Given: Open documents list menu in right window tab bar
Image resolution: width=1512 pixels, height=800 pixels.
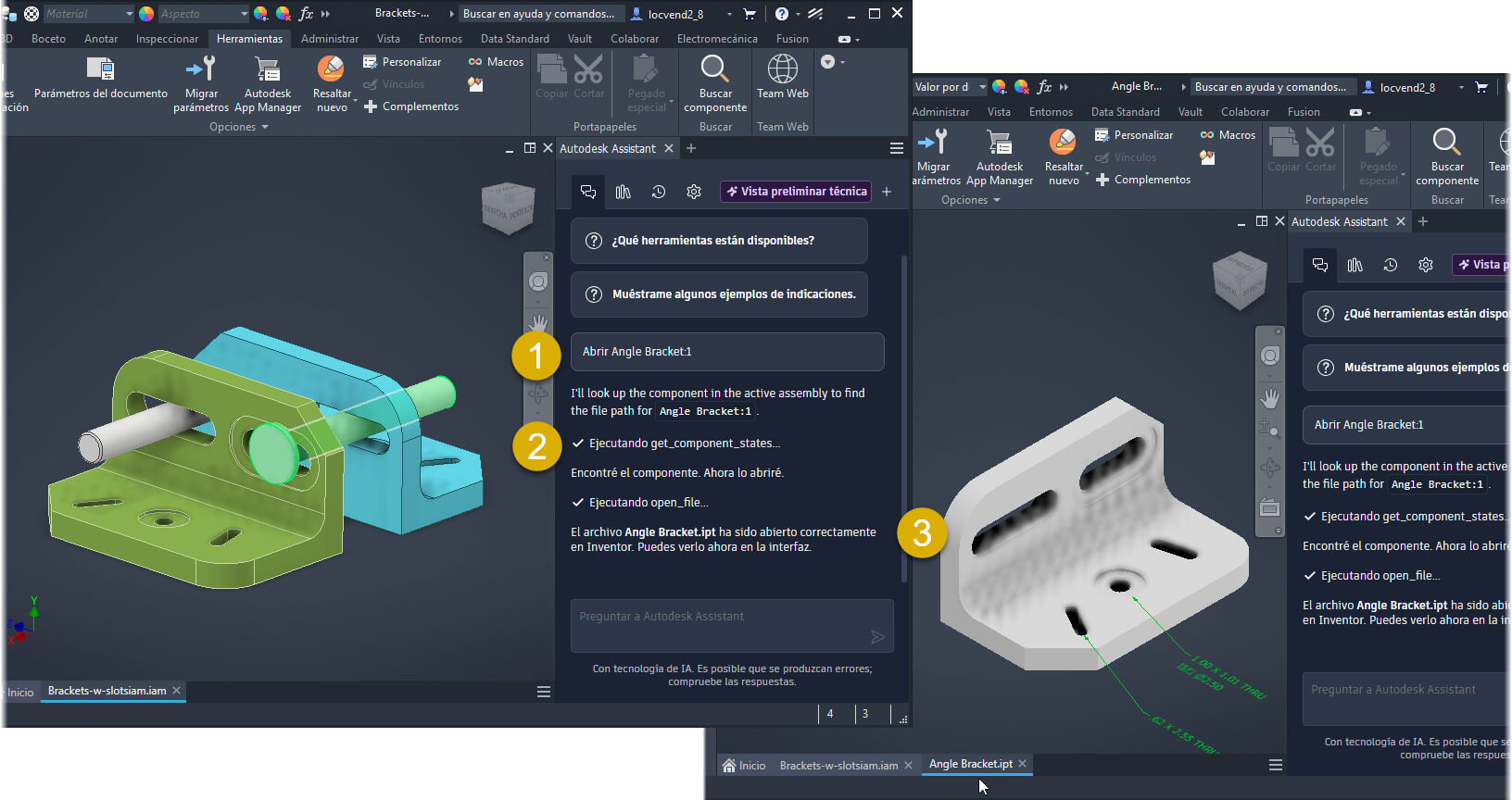Looking at the screenshot, I should click(1276, 765).
